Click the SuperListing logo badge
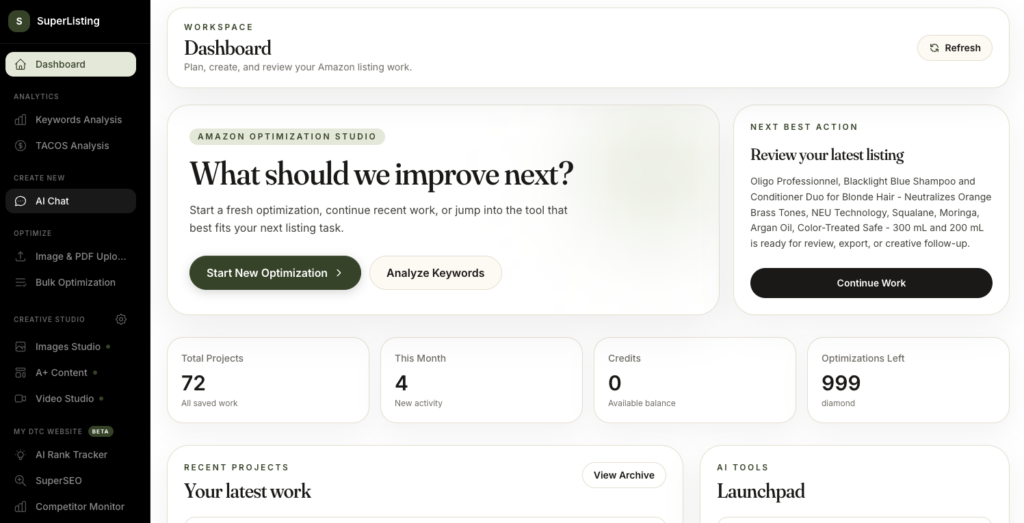 point(19,21)
